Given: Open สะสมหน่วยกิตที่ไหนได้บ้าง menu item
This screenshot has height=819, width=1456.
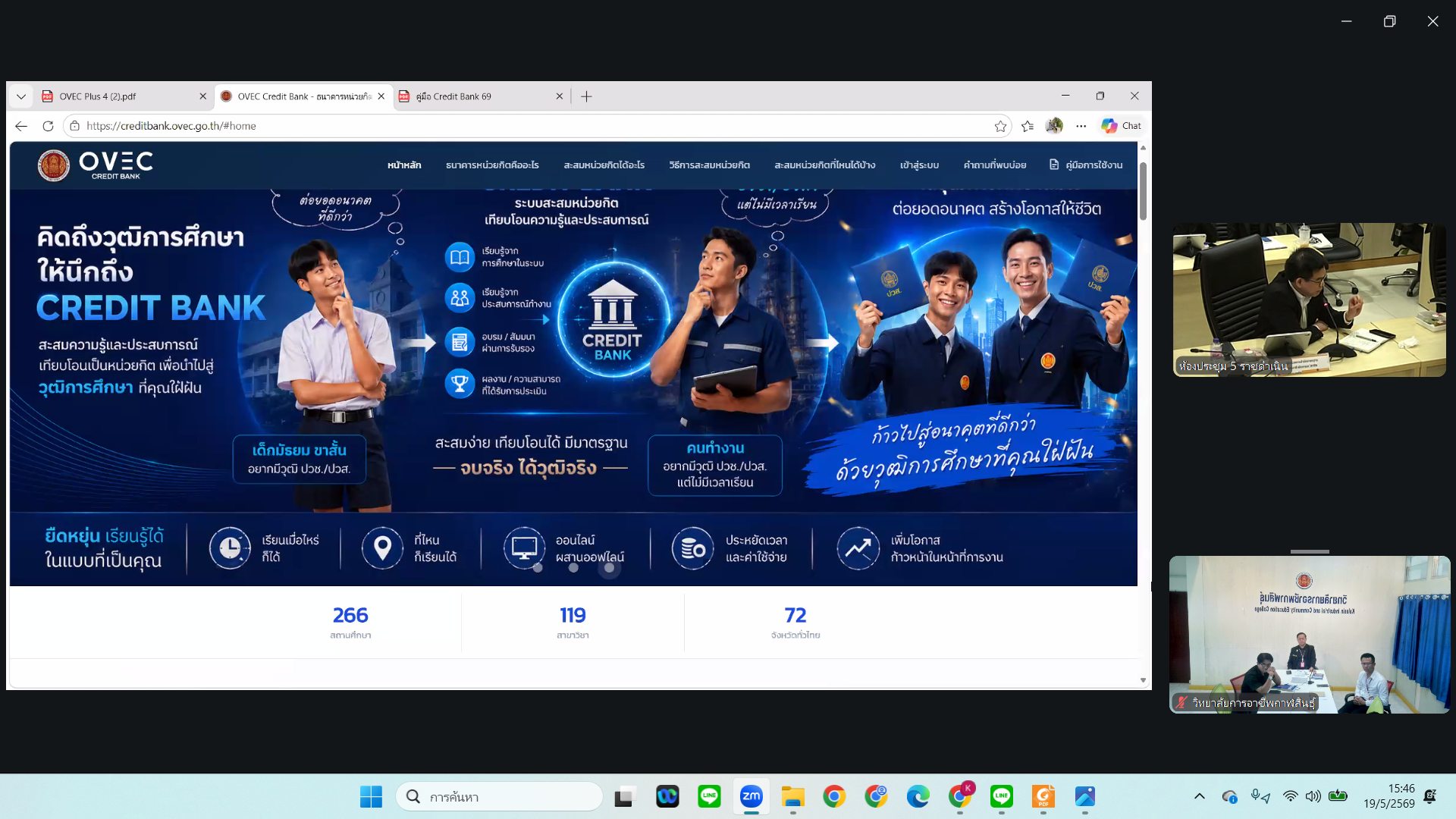Looking at the screenshot, I should pos(824,165).
